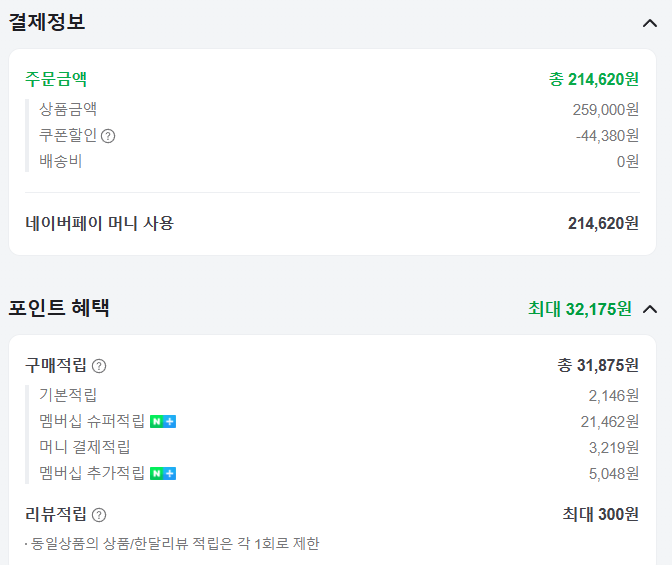Click the 총 214,620원 order total
Image resolution: width=672 pixels, height=565 pixels.
pos(593,79)
